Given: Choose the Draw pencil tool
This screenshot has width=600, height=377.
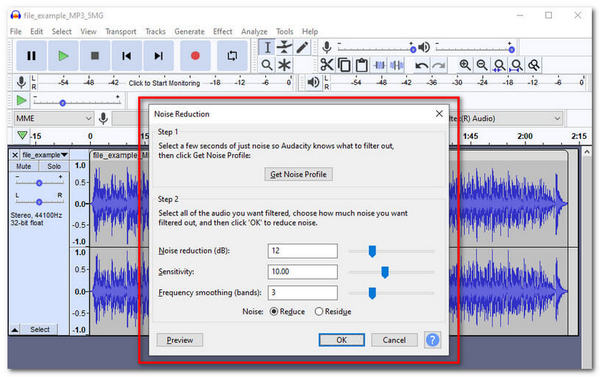Looking at the screenshot, I should coord(302,47).
